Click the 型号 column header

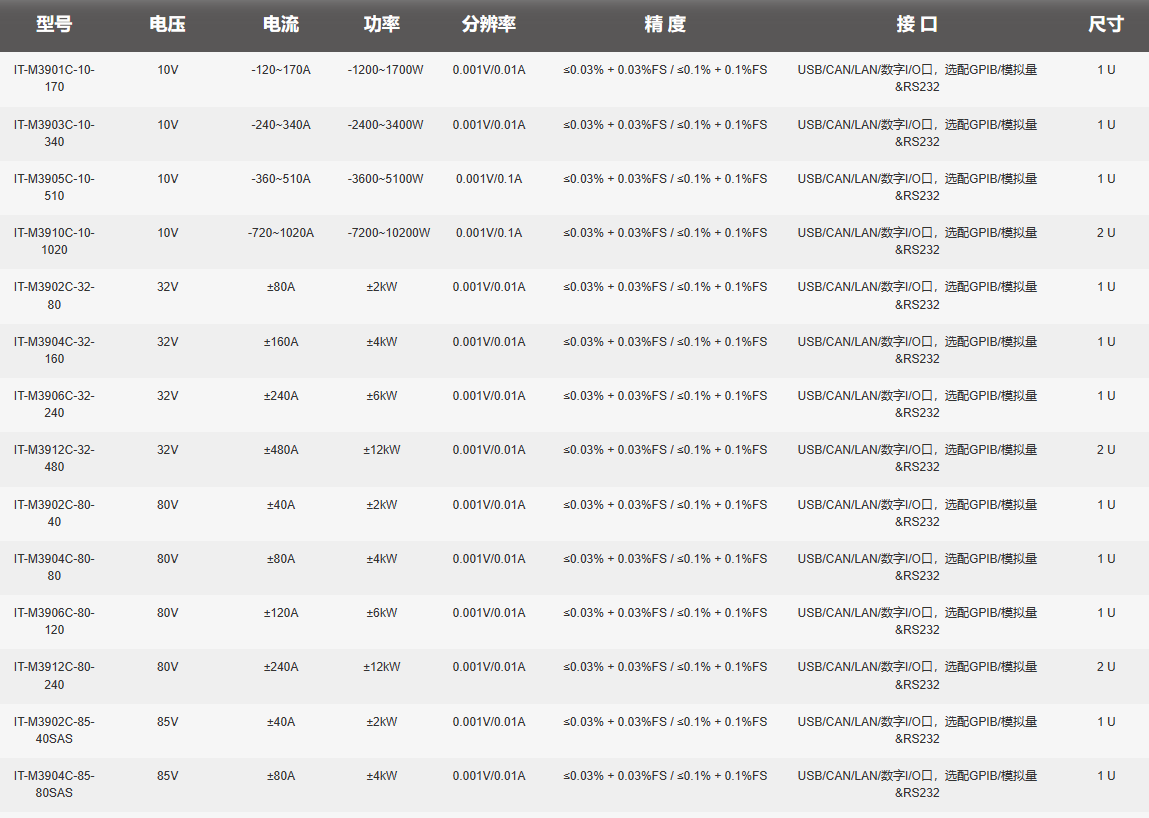point(54,24)
